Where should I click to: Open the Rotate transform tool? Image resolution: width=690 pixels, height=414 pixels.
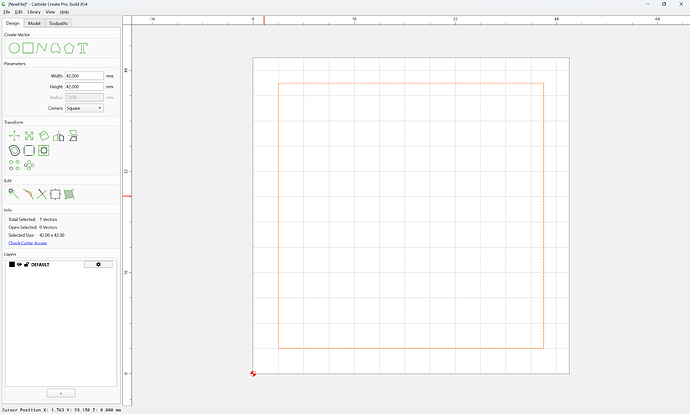point(44,136)
